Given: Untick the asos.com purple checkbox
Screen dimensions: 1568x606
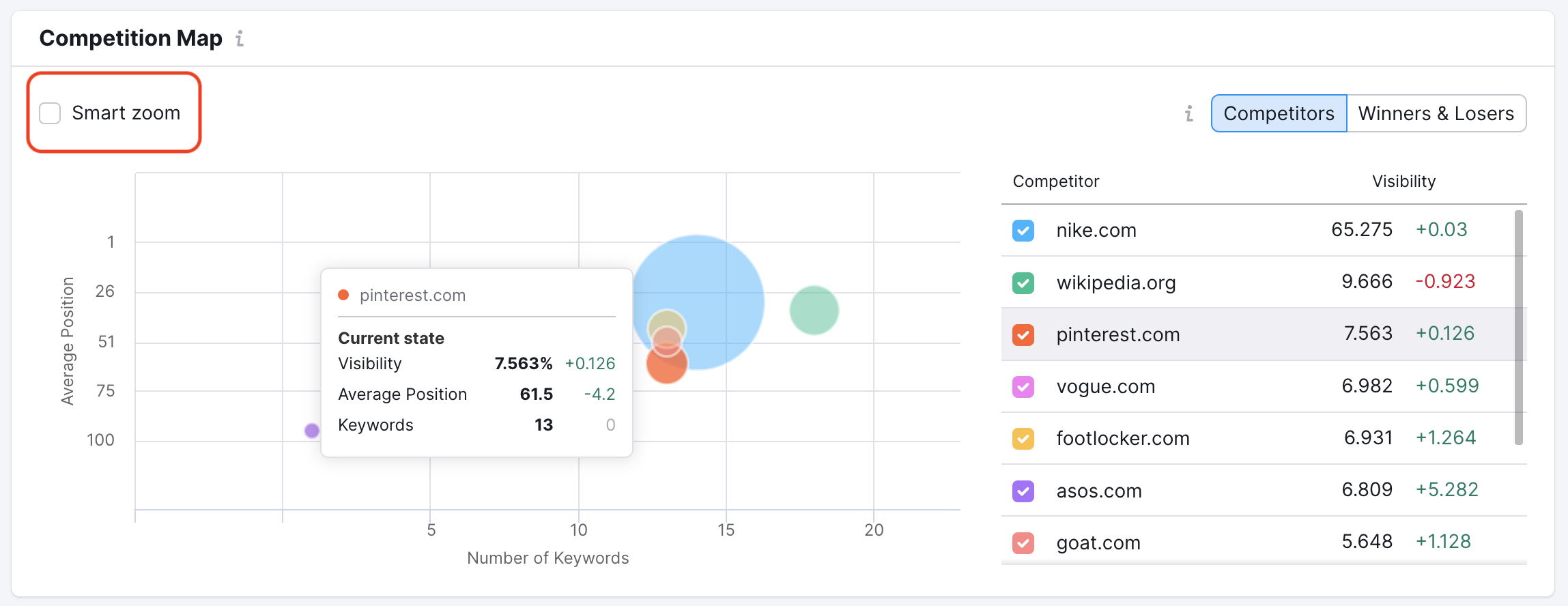Looking at the screenshot, I should tap(1023, 491).
